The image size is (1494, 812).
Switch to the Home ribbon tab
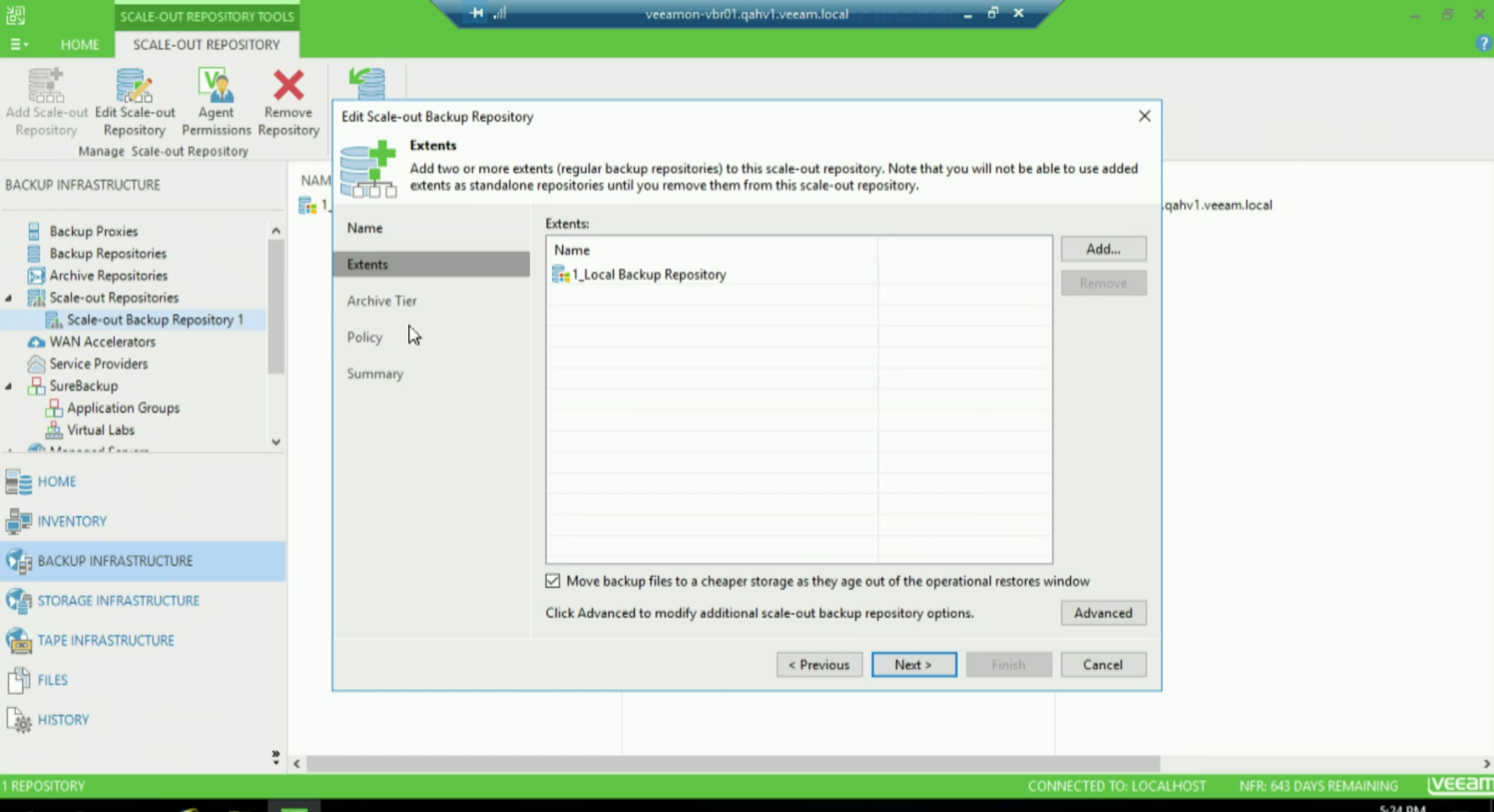(x=79, y=44)
